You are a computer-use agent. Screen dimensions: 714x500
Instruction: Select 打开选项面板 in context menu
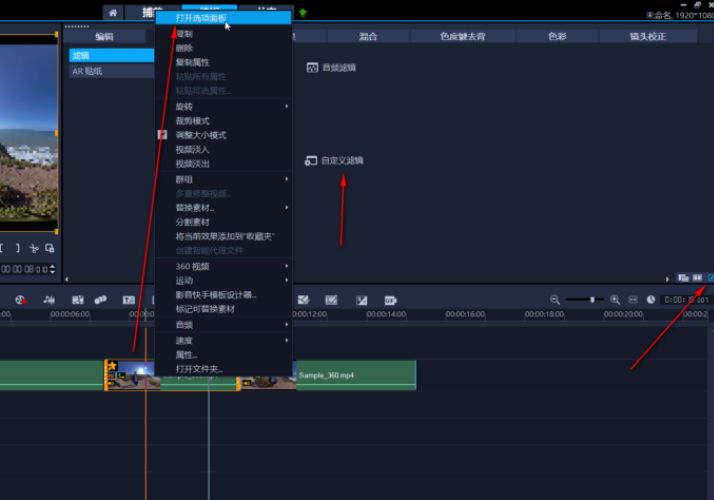point(202,17)
